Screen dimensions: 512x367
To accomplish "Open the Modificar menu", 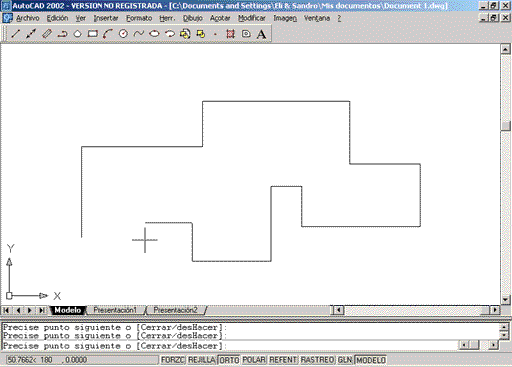I will [x=252, y=18].
